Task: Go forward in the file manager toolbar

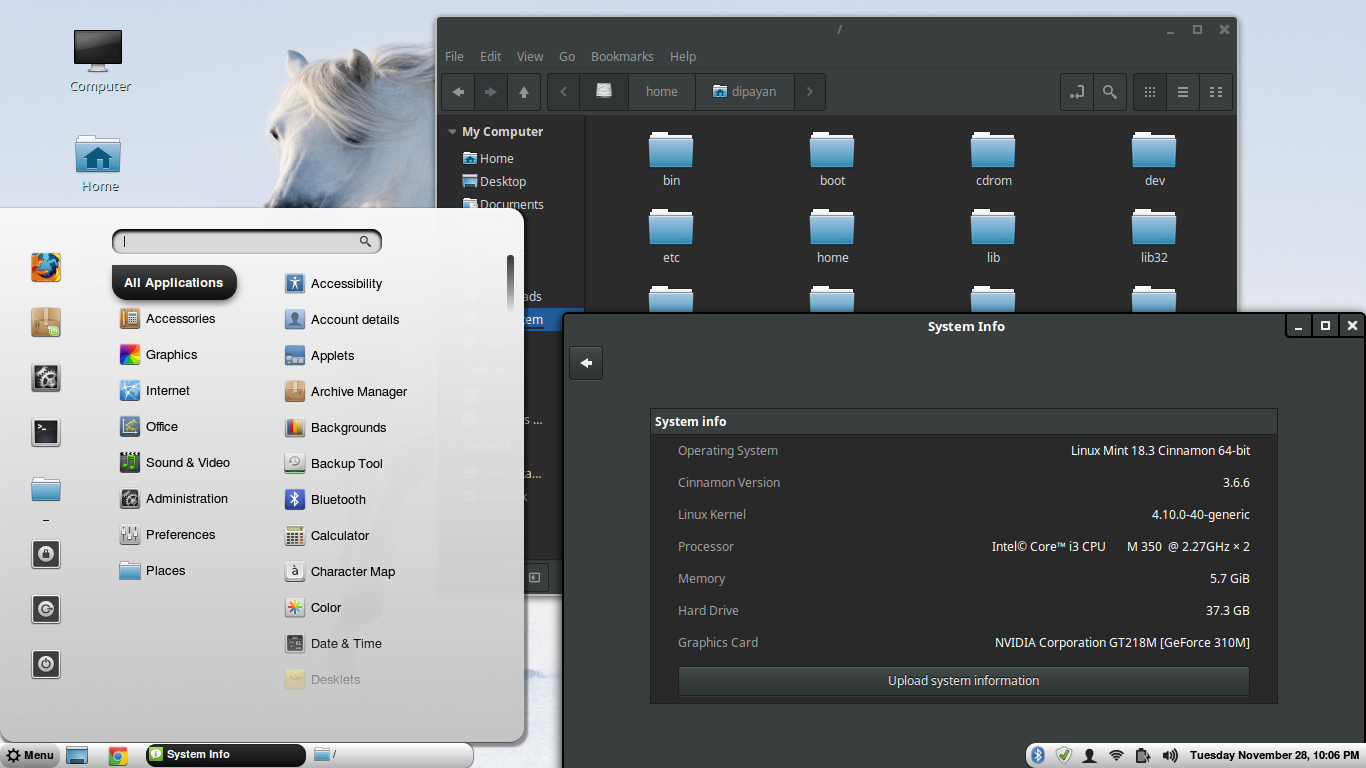Action: click(491, 92)
